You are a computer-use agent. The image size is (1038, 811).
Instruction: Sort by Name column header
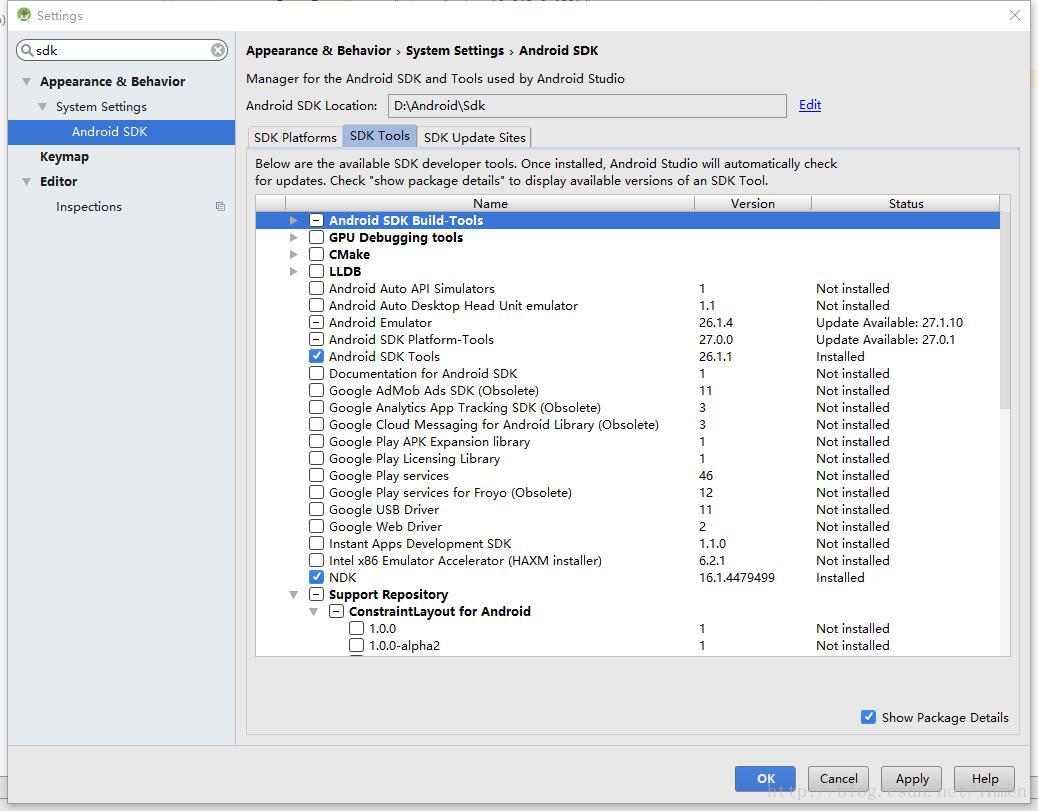(x=490, y=203)
